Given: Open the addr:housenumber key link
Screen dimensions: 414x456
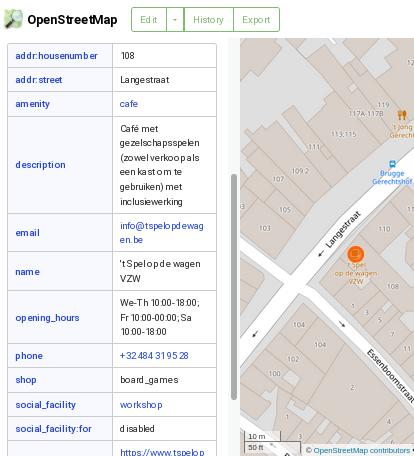Looking at the screenshot, I should point(56,56).
